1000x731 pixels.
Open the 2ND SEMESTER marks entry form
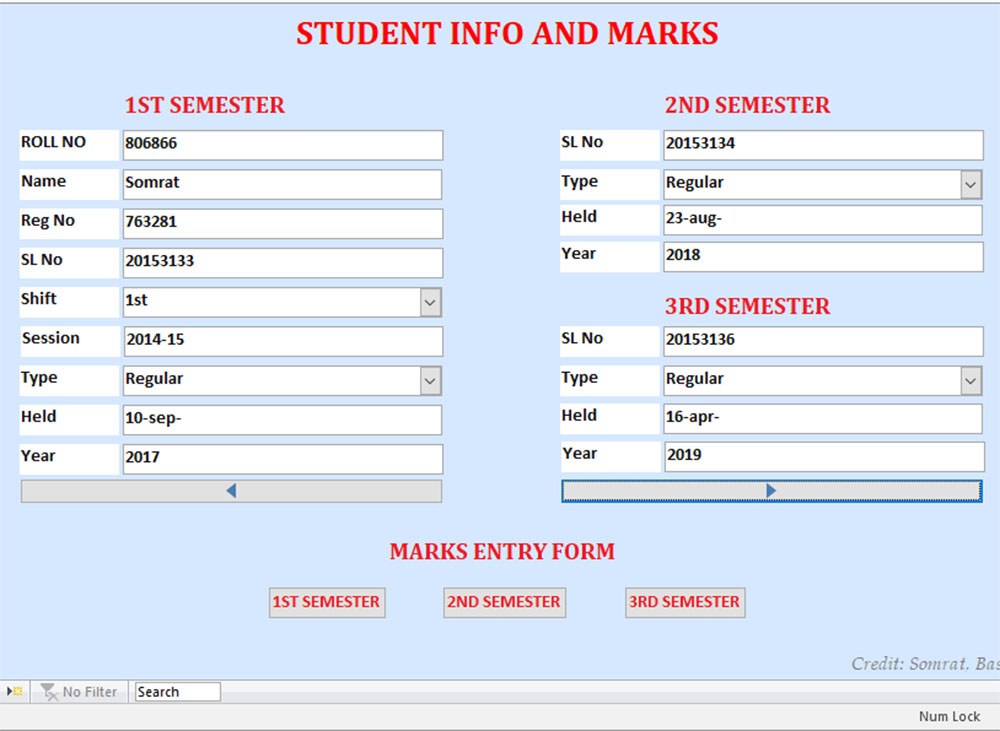tap(504, 602)
